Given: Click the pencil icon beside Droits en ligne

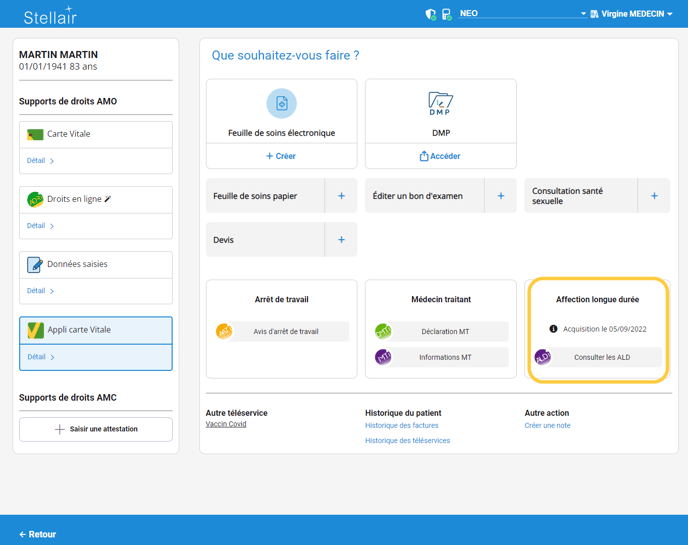Looking at the screenshot, I should [x=108, y=199].
